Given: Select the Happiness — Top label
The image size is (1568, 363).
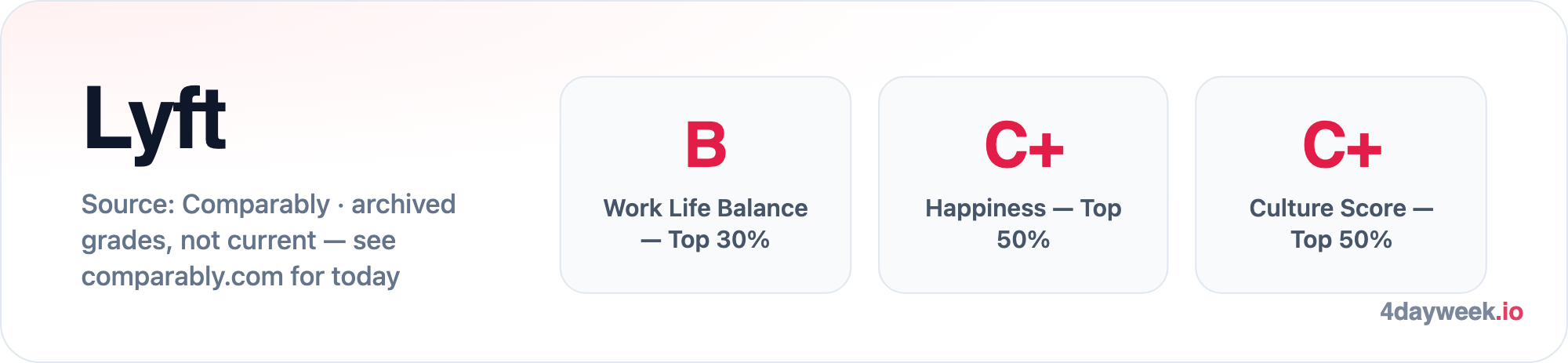Looking at the screenshot, I should 1023,208.
